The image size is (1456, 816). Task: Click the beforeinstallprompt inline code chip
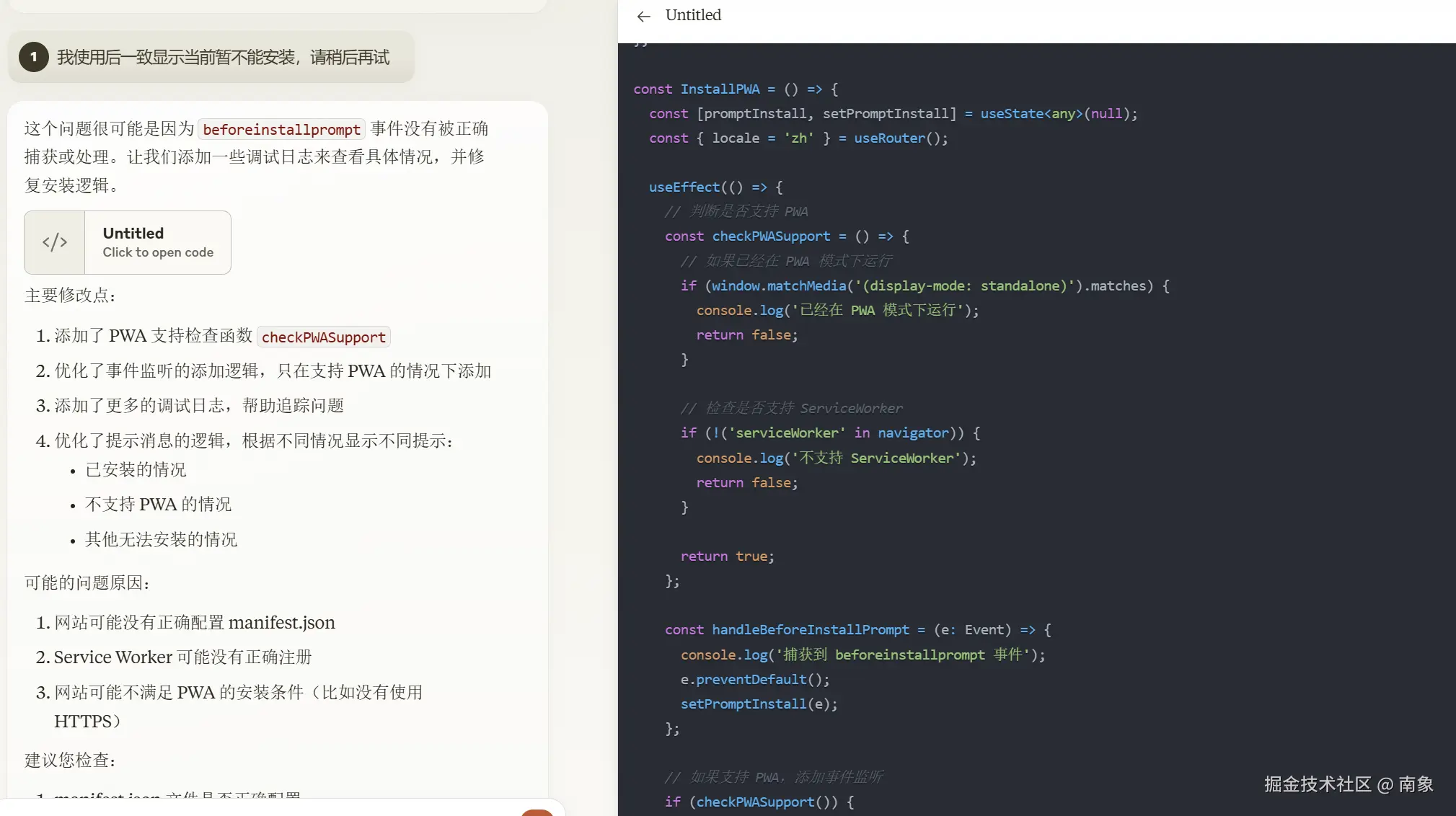pyautogui.click(x=281, y=129)
